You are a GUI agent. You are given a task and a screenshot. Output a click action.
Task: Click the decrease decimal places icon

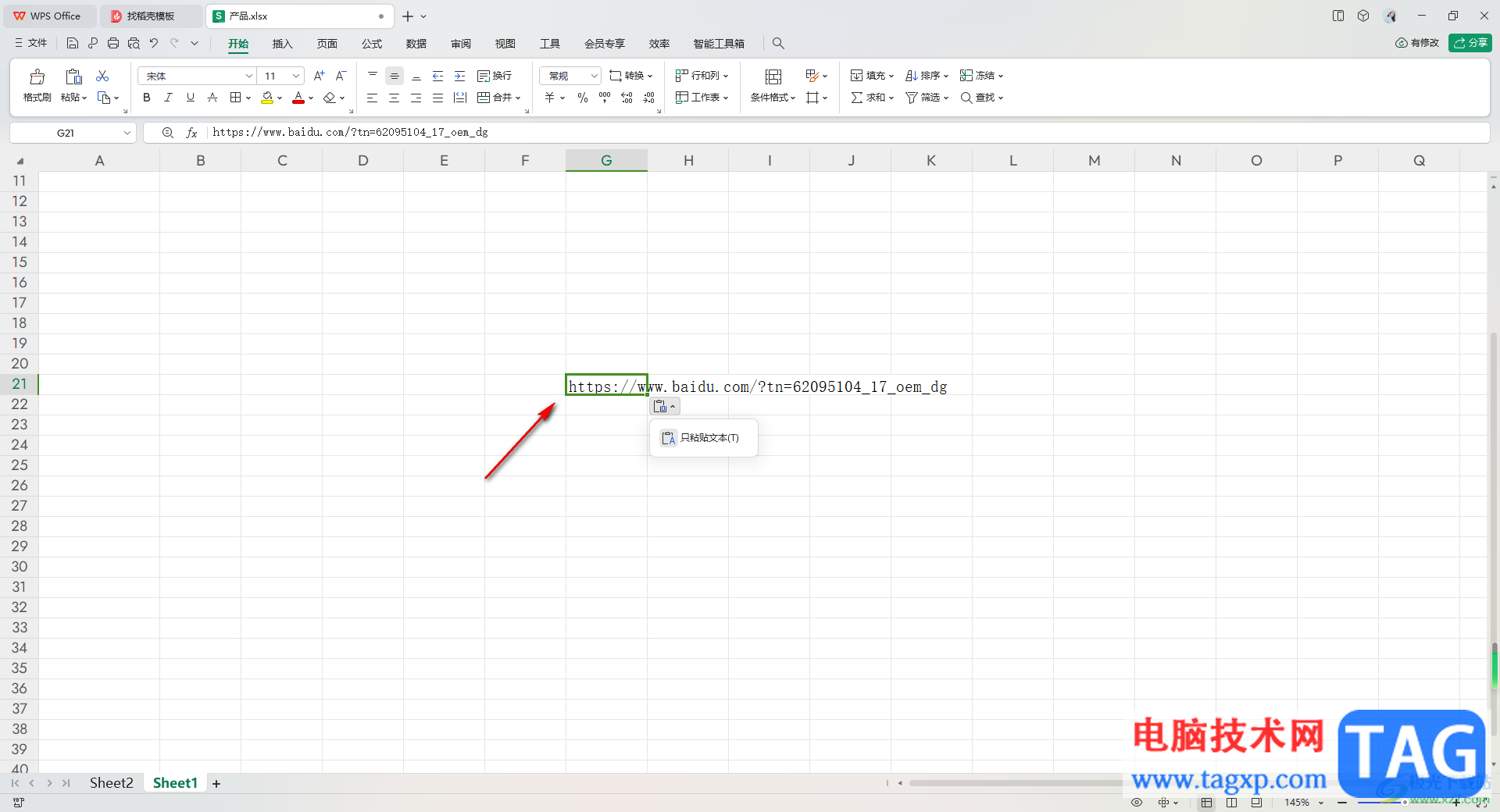(648, 98)
